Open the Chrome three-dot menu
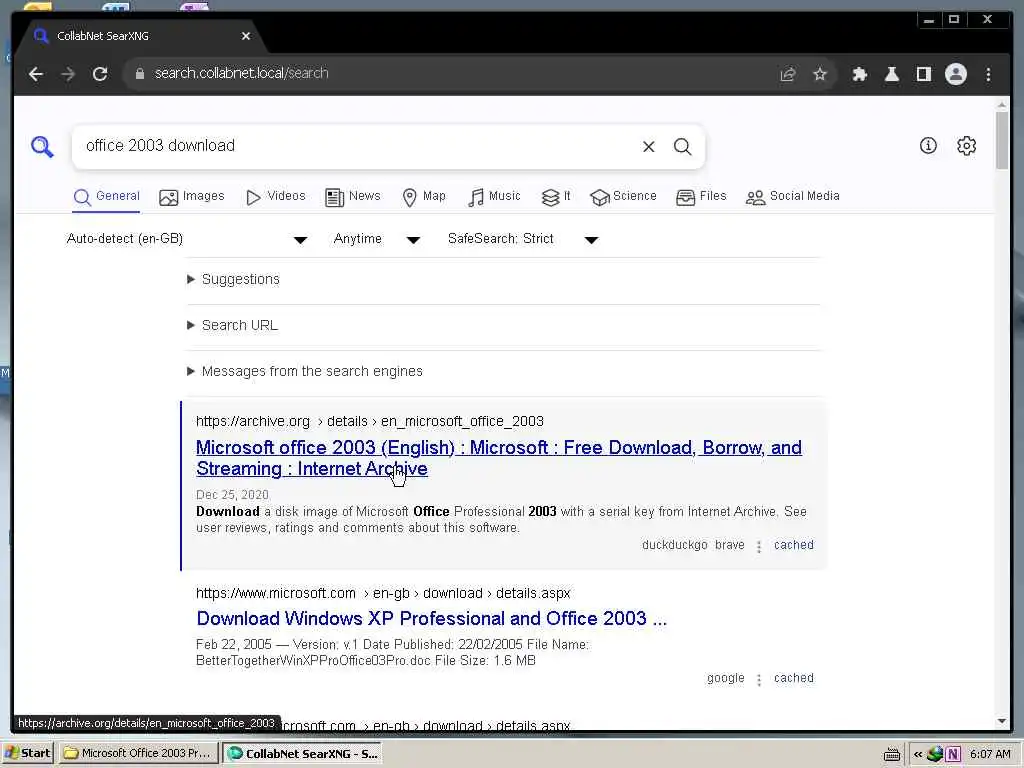Viewport: 1024px width, 768px height. 988,74
